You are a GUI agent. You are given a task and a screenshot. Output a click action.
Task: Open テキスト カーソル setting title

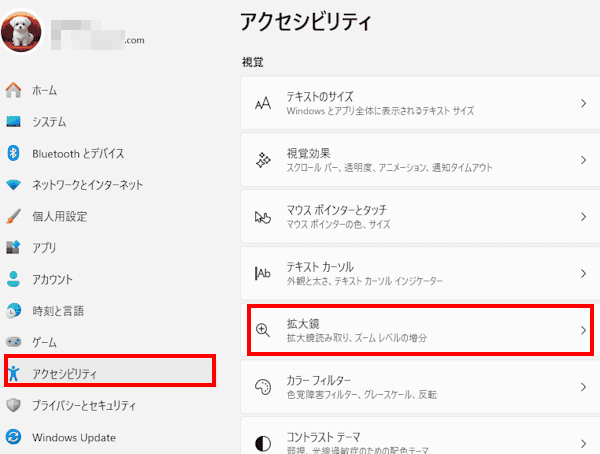pyautogui.click(x=320, y=266)
